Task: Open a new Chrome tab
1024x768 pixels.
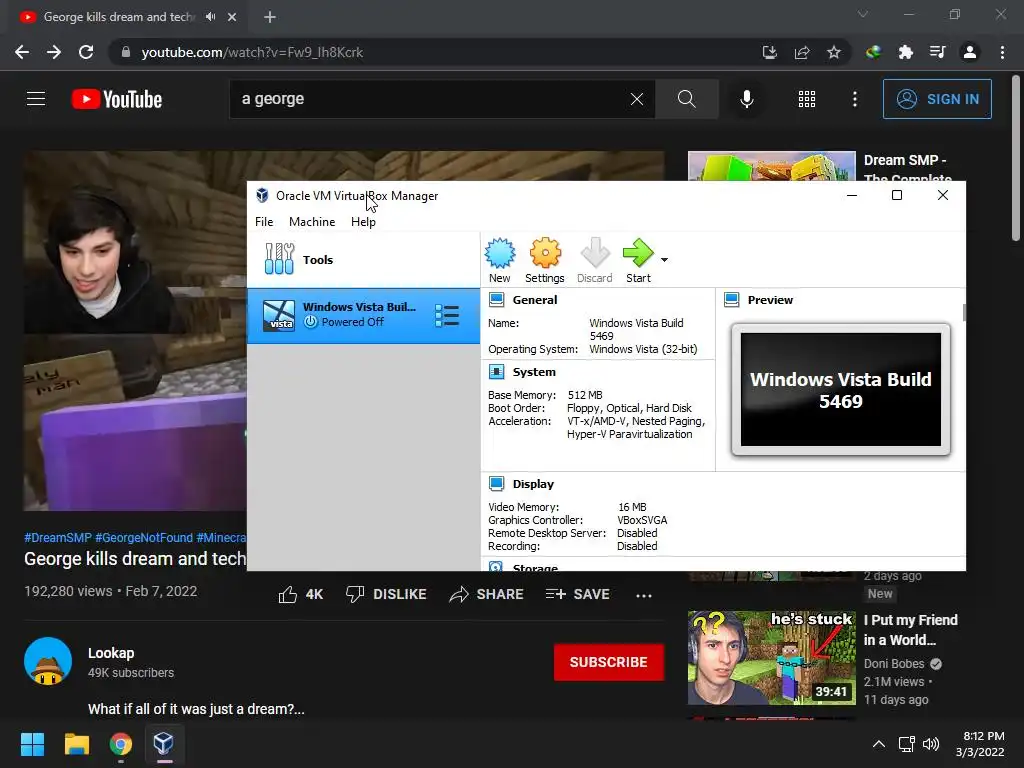Action: tap(270, 17)
